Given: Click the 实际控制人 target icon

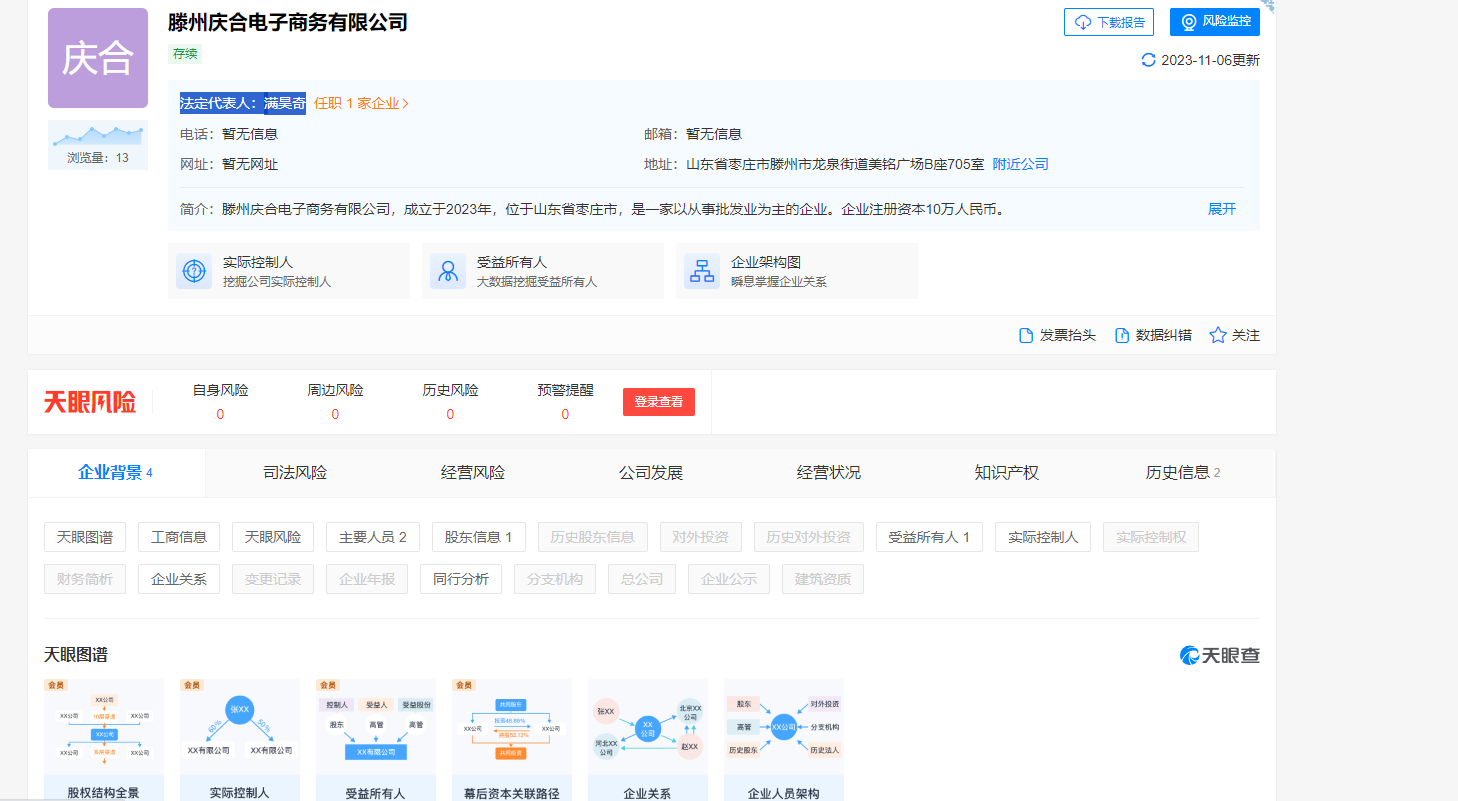Looking at the screenshot, I should [194, 271].
